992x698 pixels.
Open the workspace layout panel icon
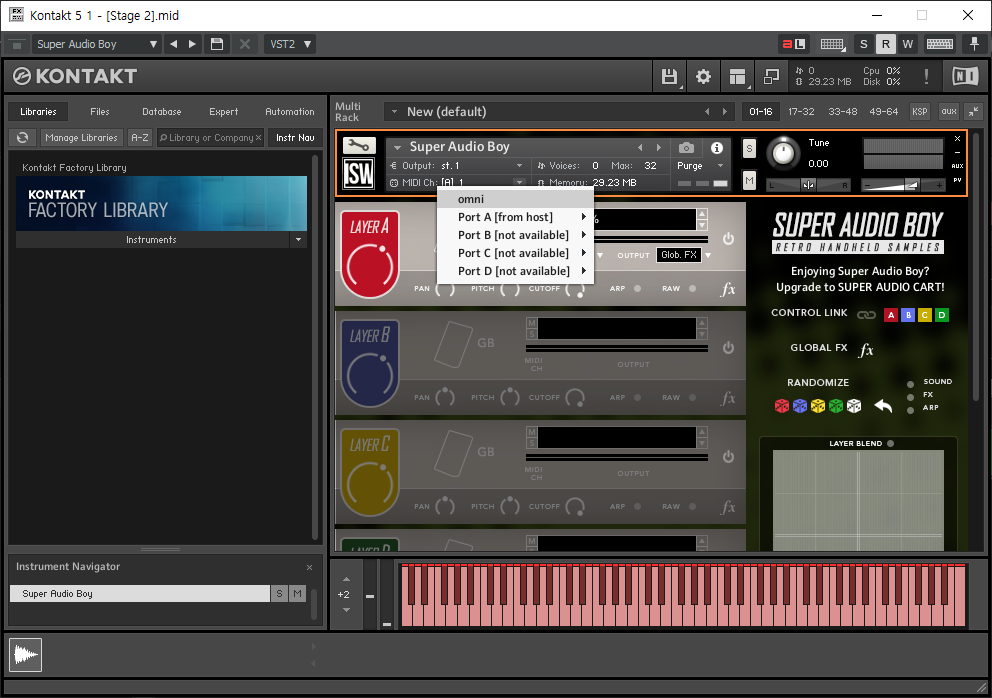coord(737,77)
